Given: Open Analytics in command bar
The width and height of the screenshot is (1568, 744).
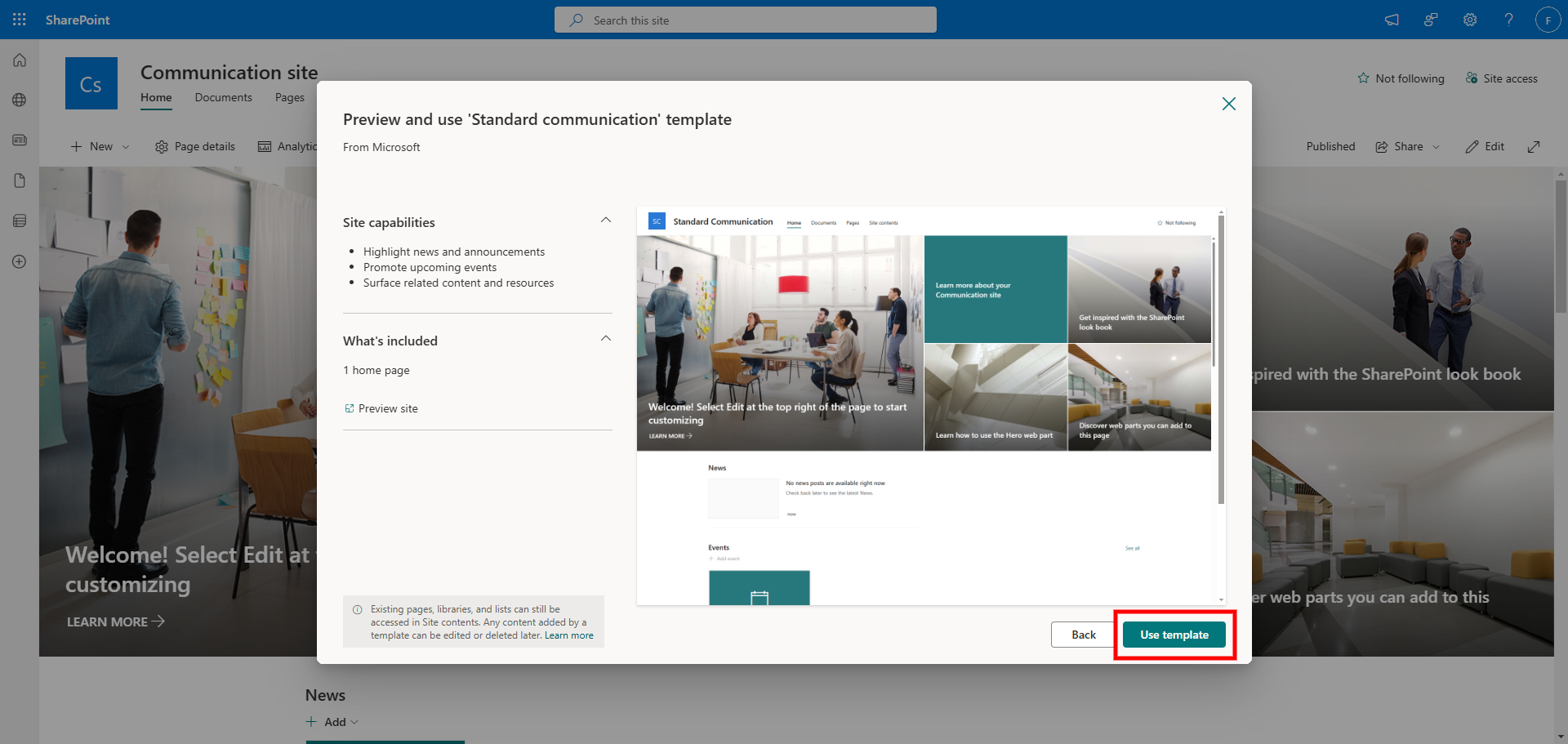Looking at the screenshot, I should pos(287,146).
